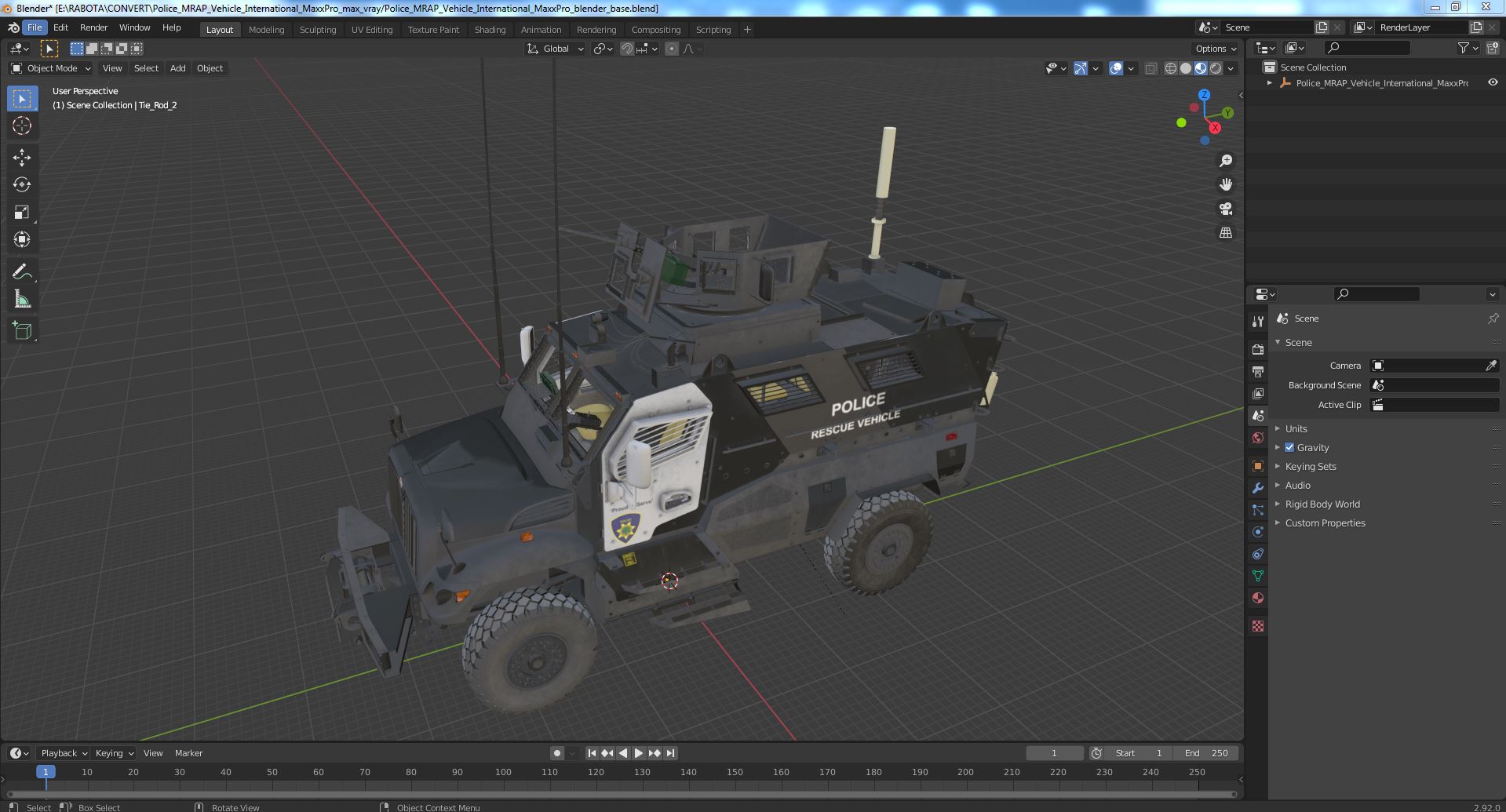Screen dimensions: 1506x812
Task: Toggle proportional editing button
Action: click(672, 49)
